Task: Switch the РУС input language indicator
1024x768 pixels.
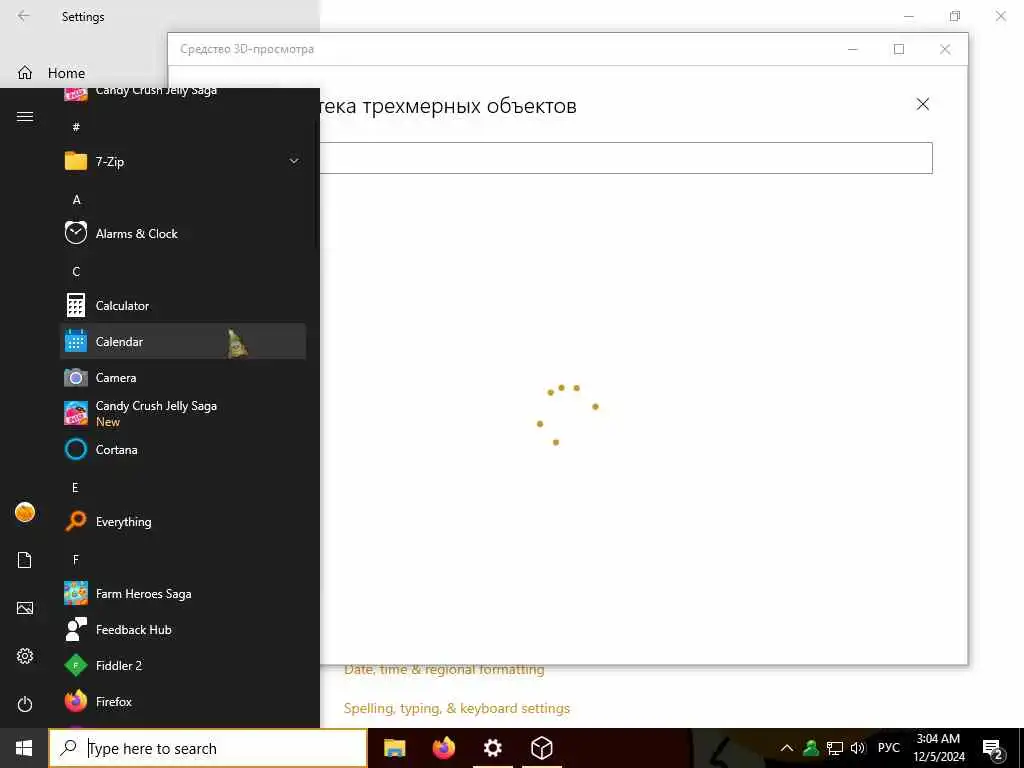Action: click(x=889, y=748)
